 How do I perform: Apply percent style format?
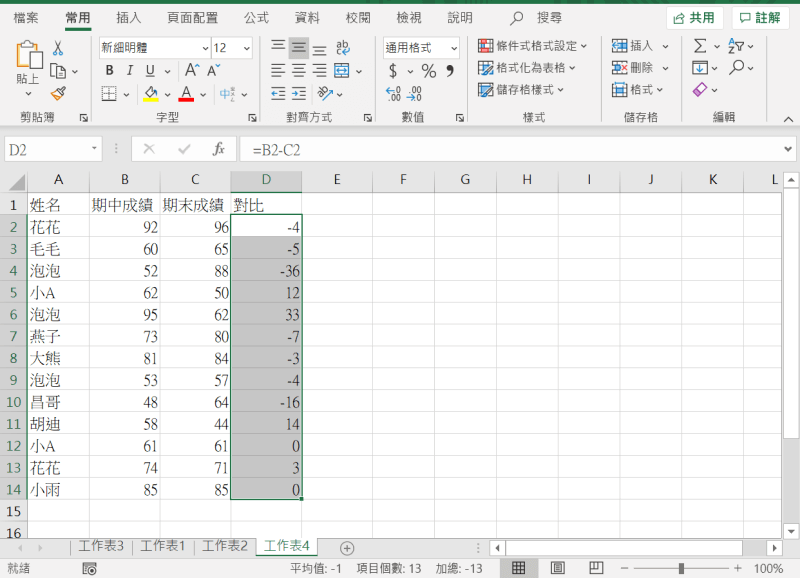[429, 71]
